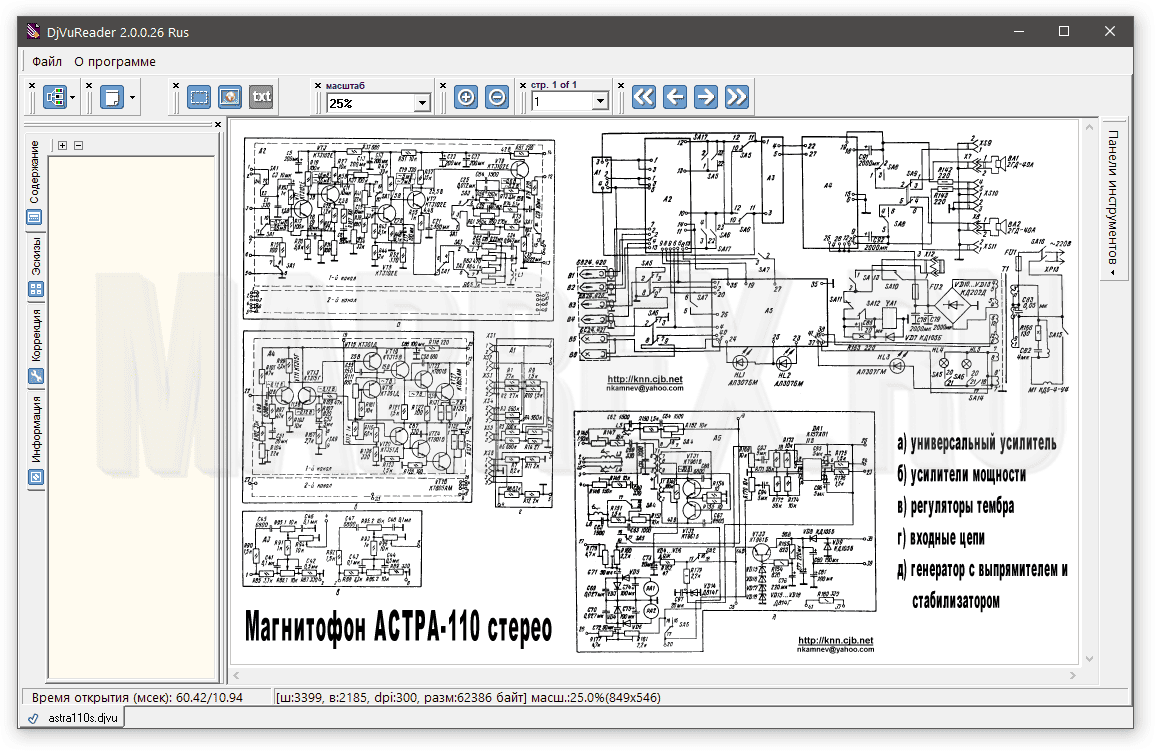The image size is (1155, 751).
Task: Click the picture export toolbar icon
Action: point(230,97)
